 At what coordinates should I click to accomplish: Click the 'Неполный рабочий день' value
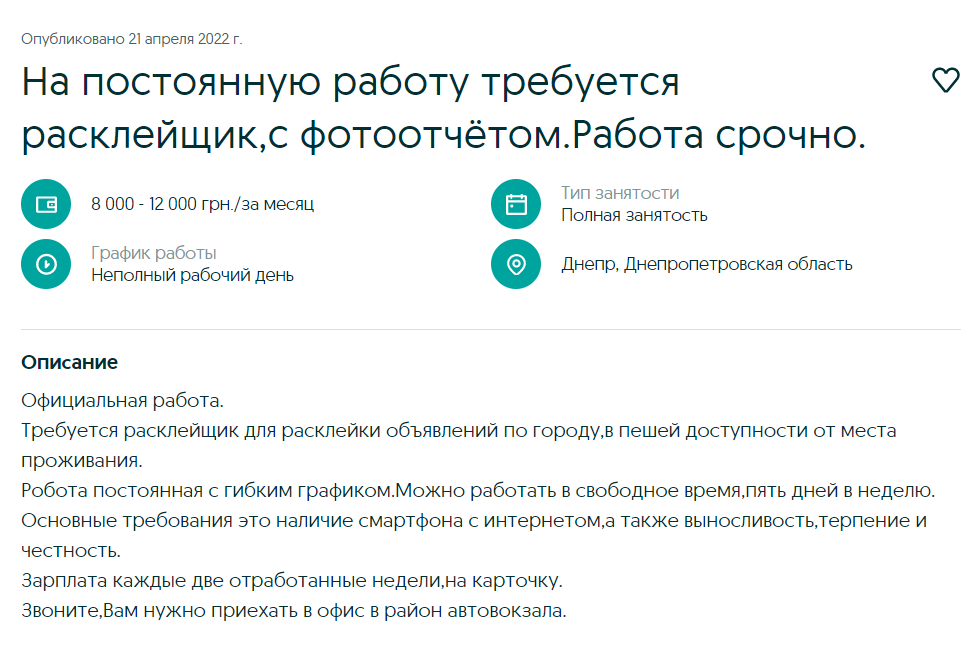coord(192,275)
